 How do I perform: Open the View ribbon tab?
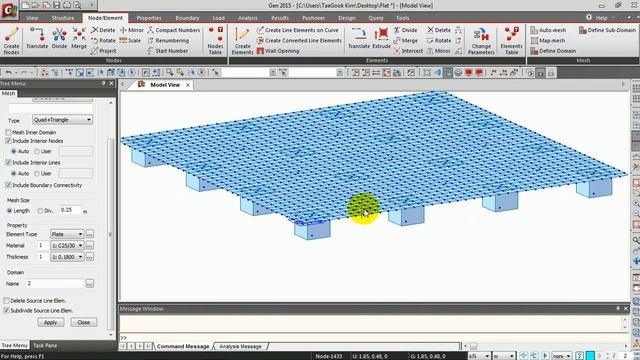tap(32, 18)
